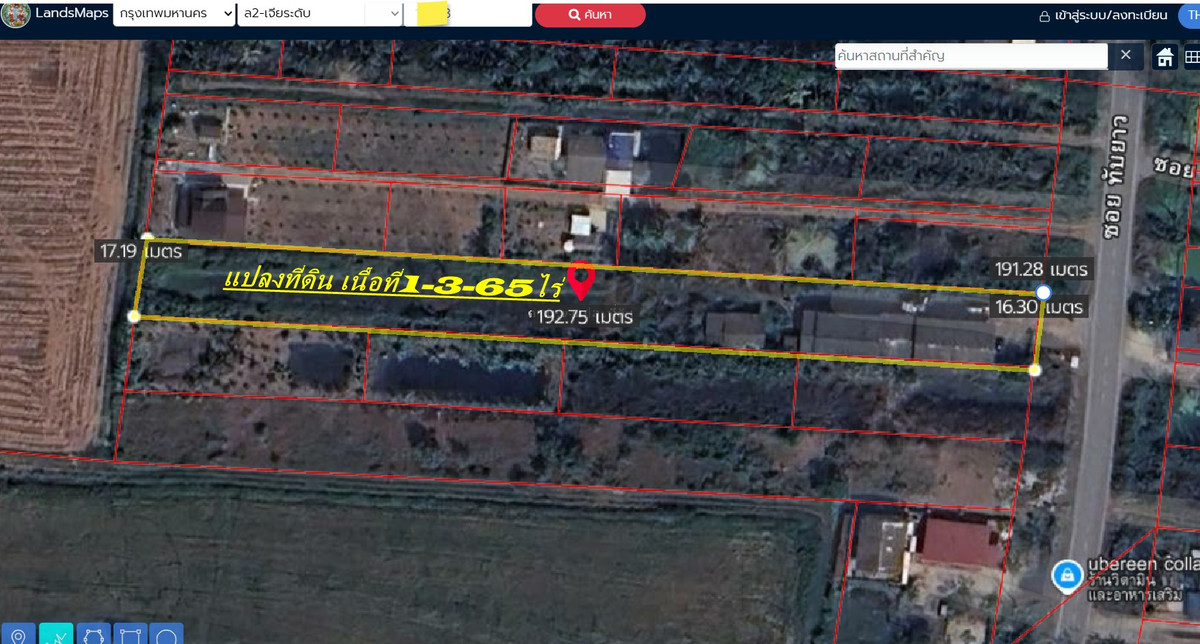Screen dimensions: 1200x644
Task: Select the polygon area measurement tool
Action: click(93, 635)
